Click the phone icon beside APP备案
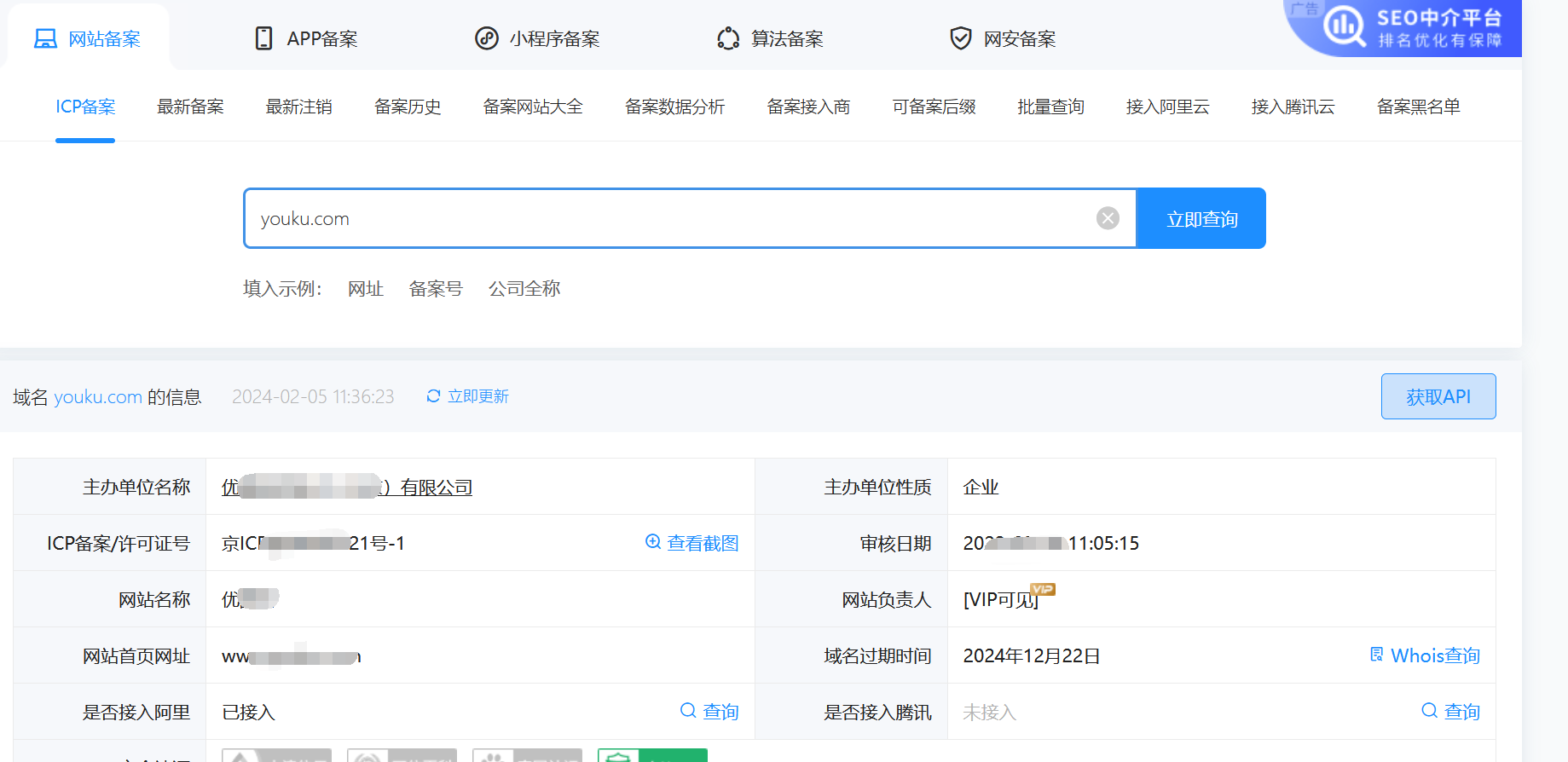1568x762 pixels. pos(264,38)
